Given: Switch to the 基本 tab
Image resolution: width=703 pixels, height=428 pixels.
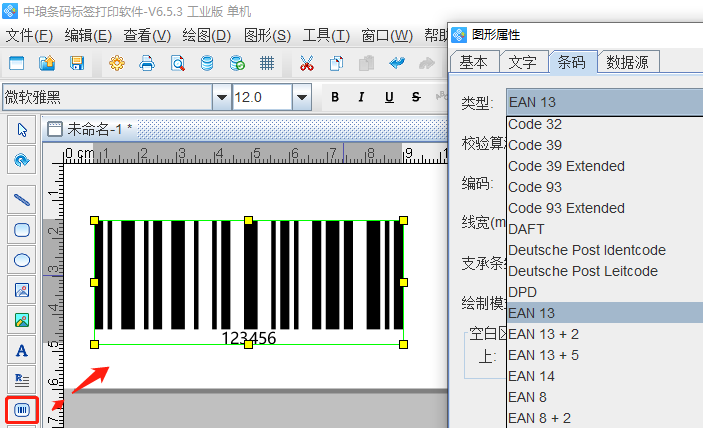Looking at the screenshot, I should point(474,62).
